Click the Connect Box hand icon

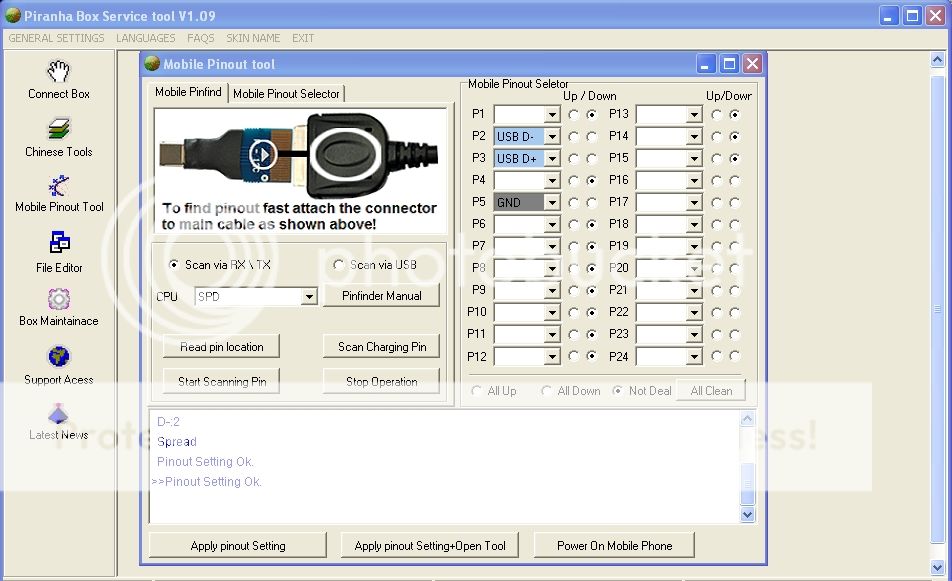click(59, 71)
